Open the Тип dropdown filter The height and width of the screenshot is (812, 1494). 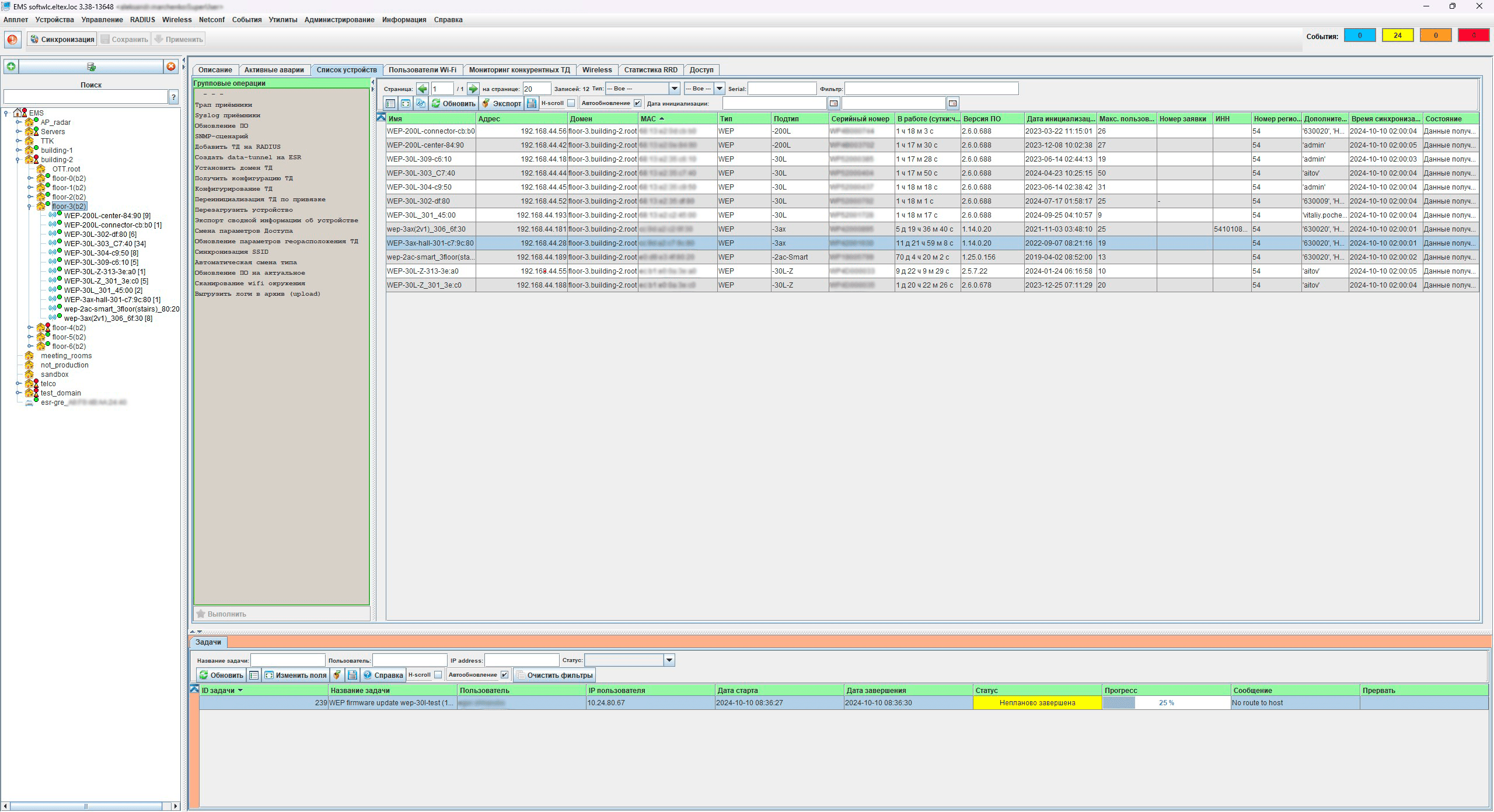(674, 89)
